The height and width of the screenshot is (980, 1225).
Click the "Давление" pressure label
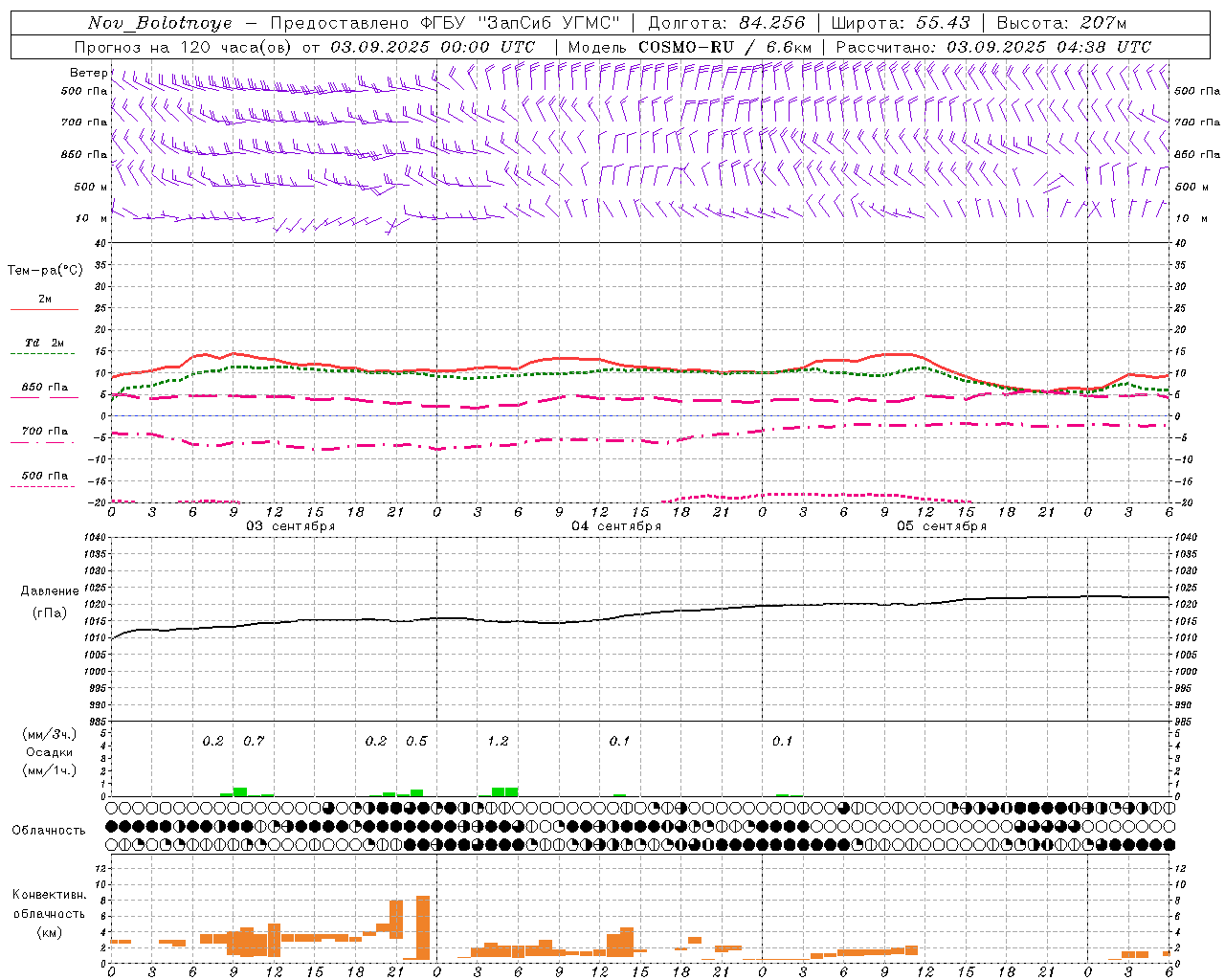[x=50, y=591]
